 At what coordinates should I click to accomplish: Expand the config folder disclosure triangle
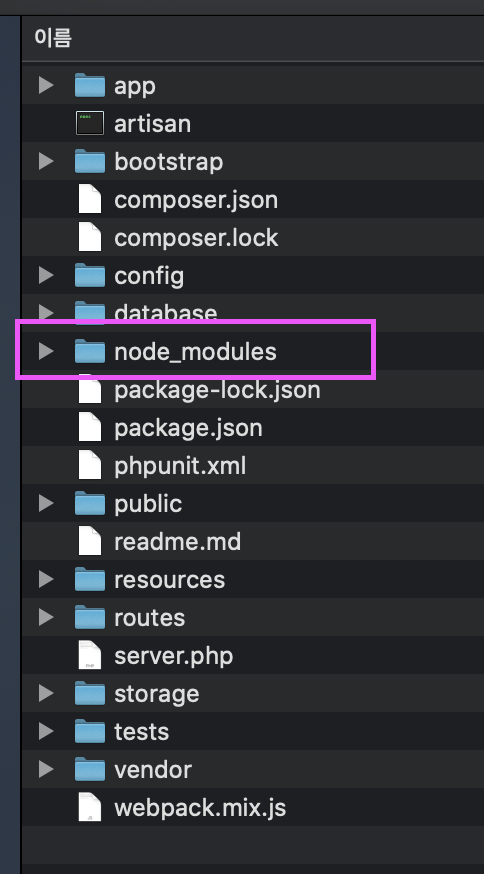[x=46, y=275]
